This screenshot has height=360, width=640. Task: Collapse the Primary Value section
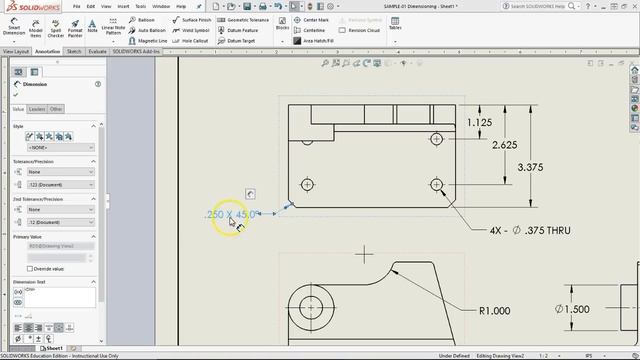93,237
